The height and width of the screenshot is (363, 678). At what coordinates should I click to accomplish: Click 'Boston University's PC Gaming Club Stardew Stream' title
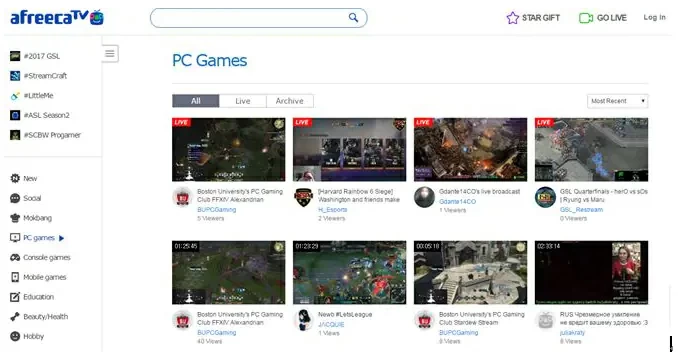click(x=482, y=318)
